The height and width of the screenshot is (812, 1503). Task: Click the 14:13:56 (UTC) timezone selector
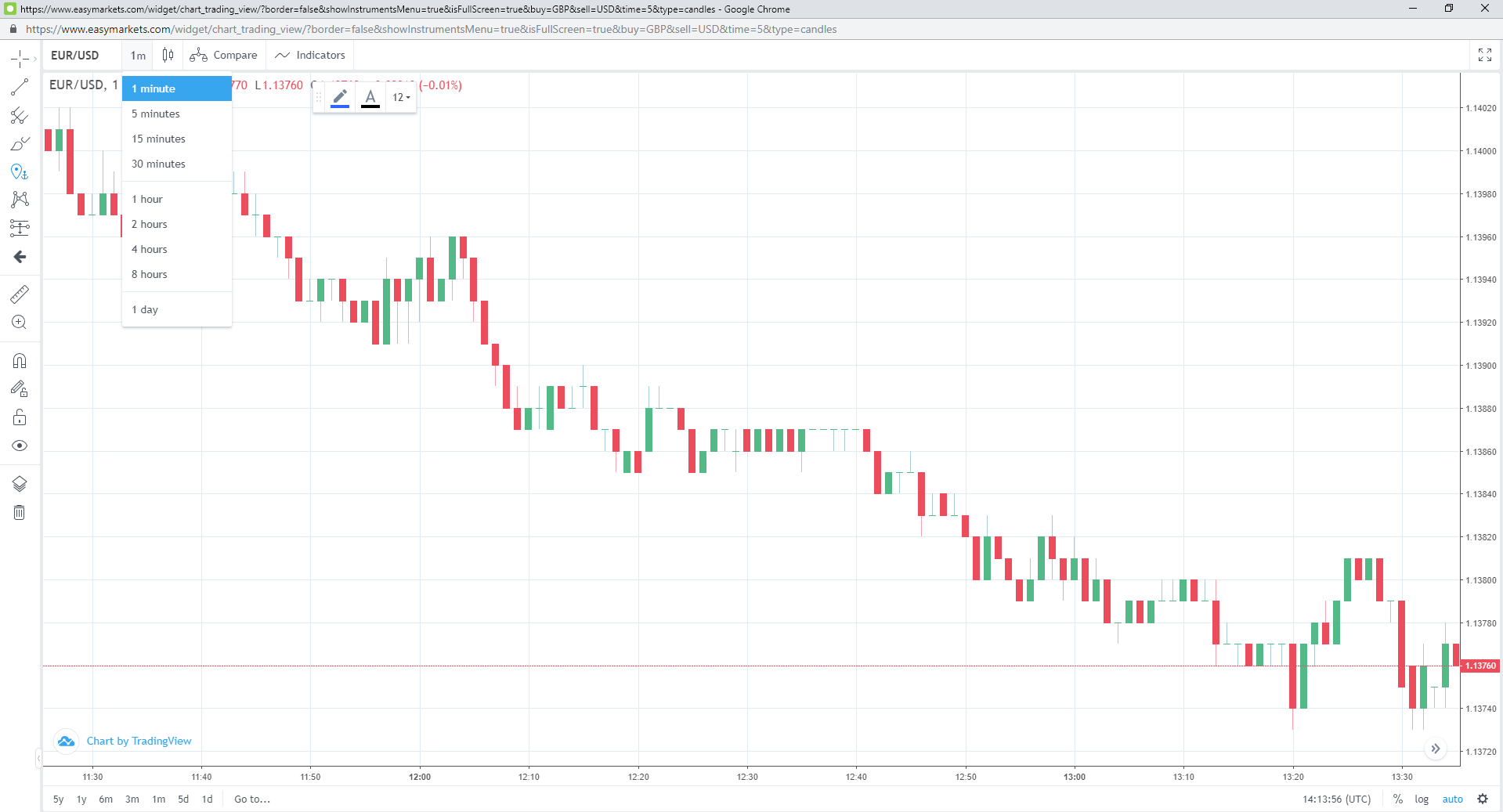1336,799
